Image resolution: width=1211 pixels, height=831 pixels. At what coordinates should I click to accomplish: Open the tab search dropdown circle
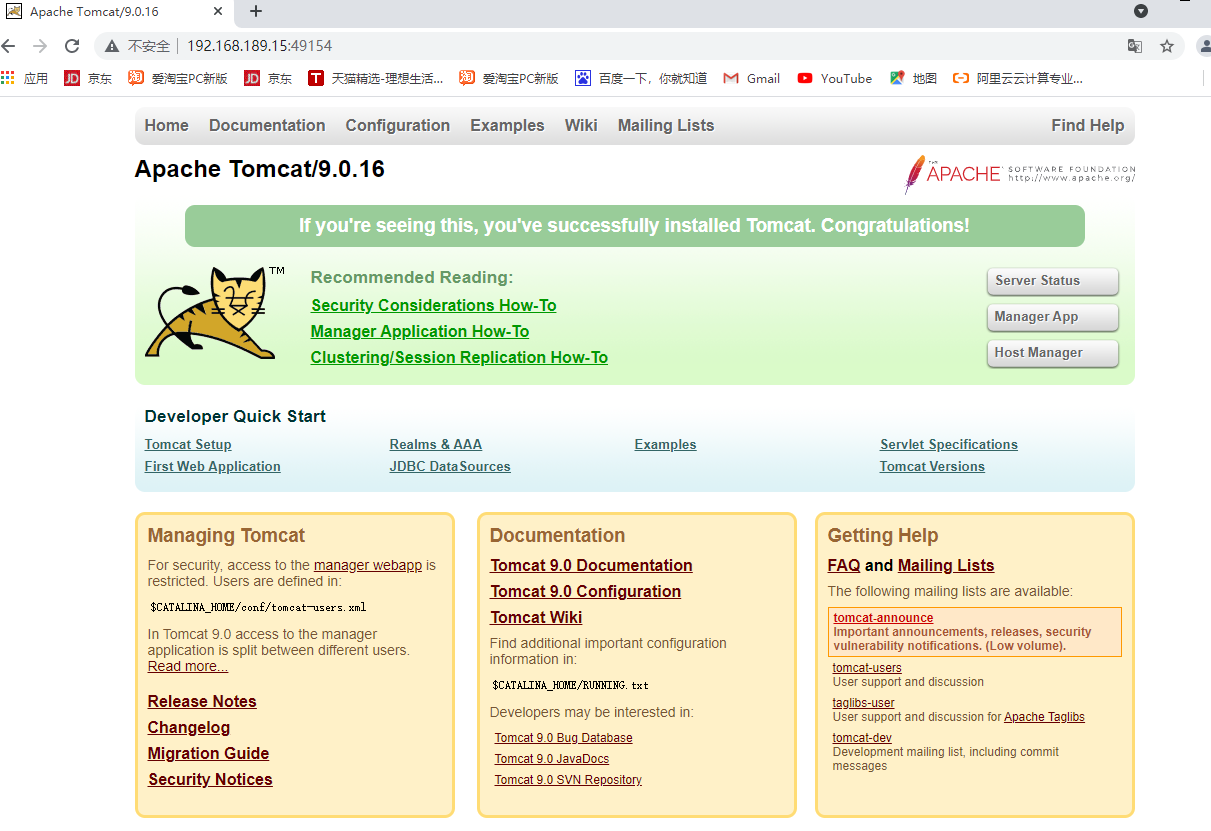[1141, 11]
